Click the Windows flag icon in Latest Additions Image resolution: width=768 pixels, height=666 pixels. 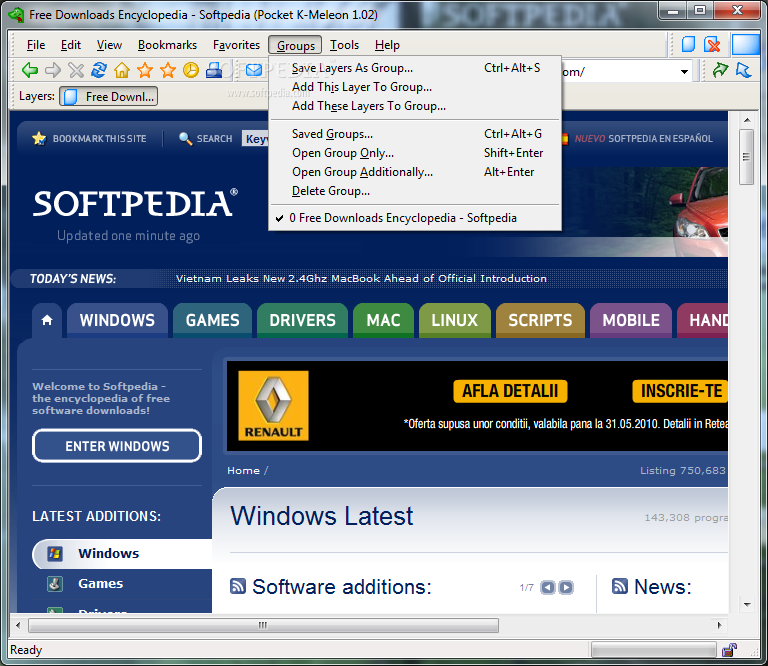pos(55,554)
